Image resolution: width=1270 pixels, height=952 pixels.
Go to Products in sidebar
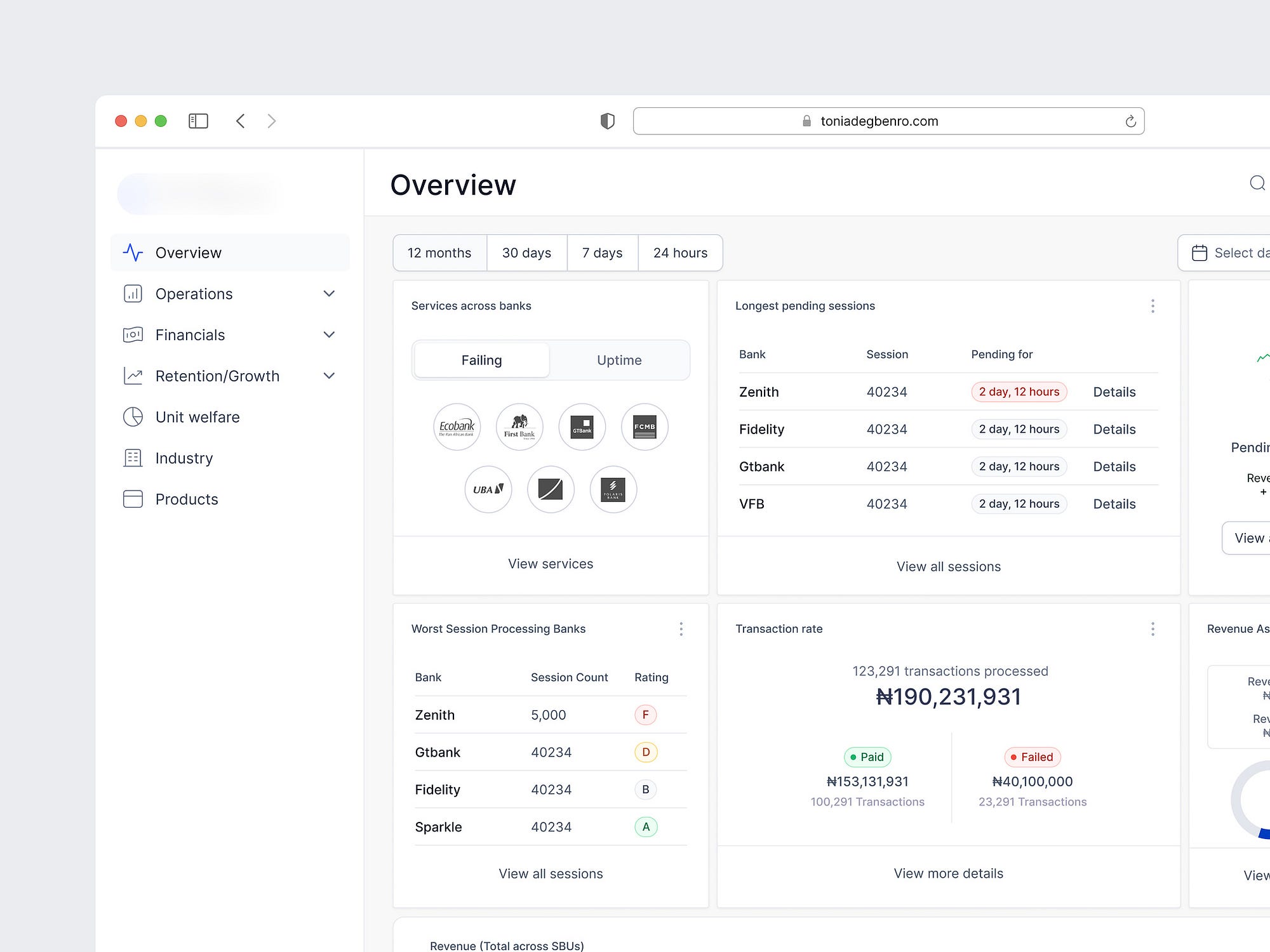pyautogui.click(x=187, y=499)
